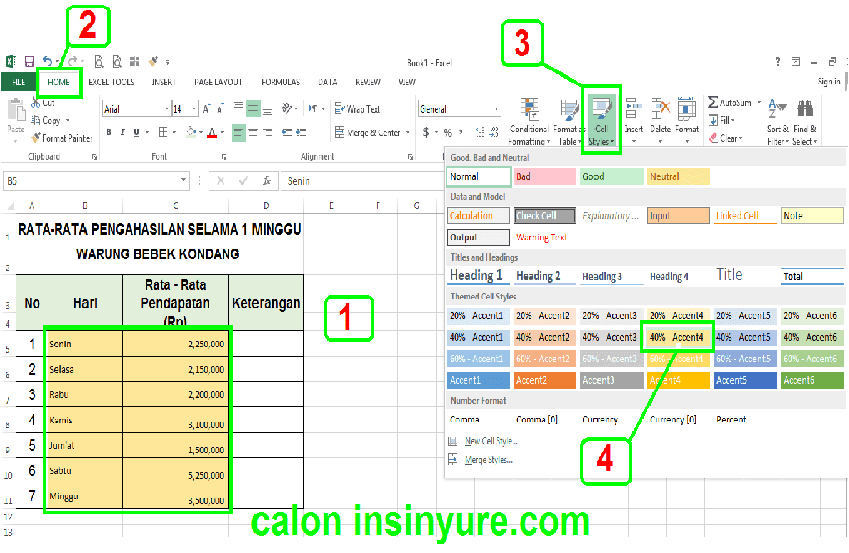The width and height of the screenshot is (849, 553).
Task: Toggle Italic formatting
Action: click(x=122, y=132)
